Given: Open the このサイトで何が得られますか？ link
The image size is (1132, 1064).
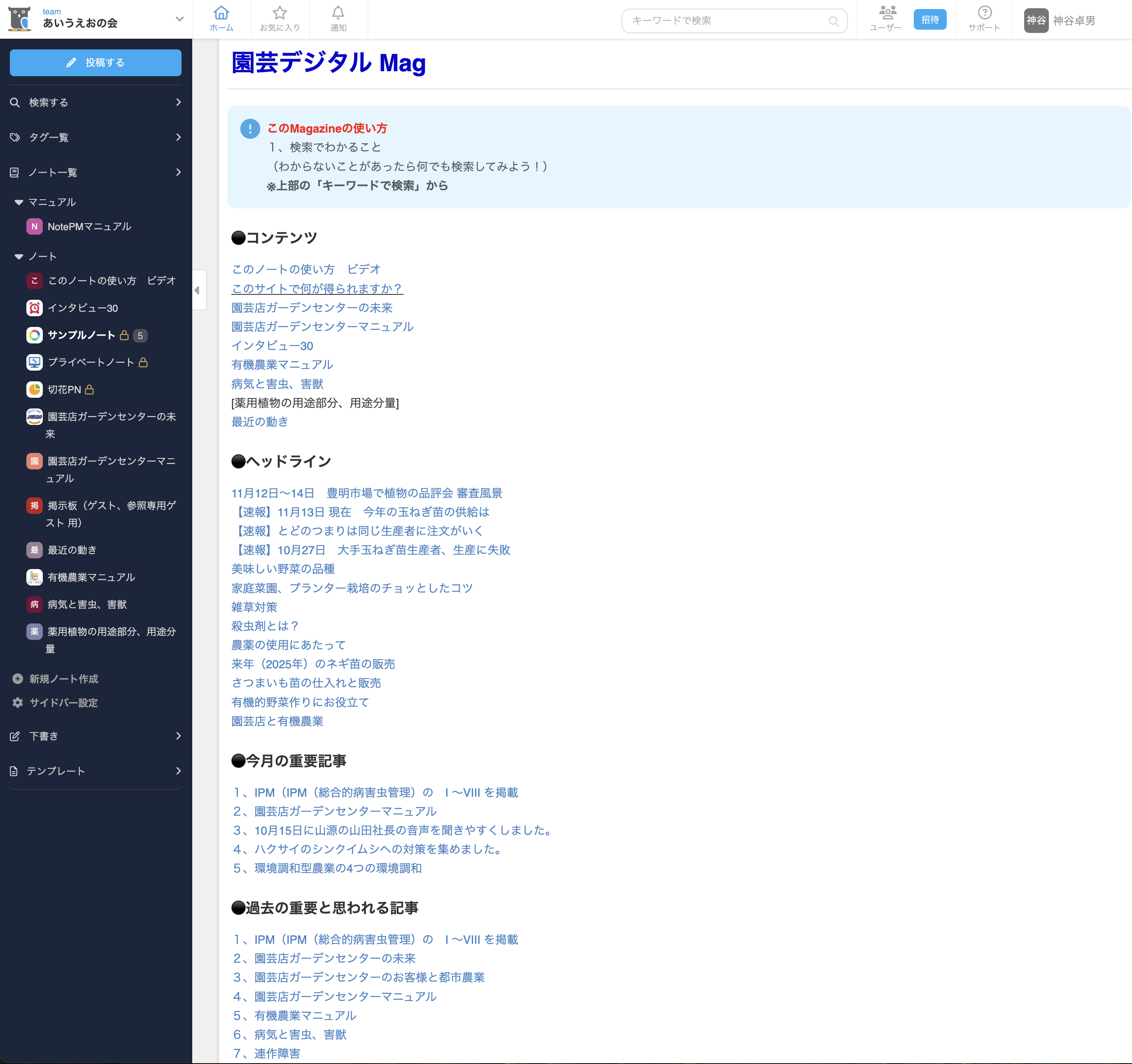Looking at the screenshot, I should tap(317, 289).
